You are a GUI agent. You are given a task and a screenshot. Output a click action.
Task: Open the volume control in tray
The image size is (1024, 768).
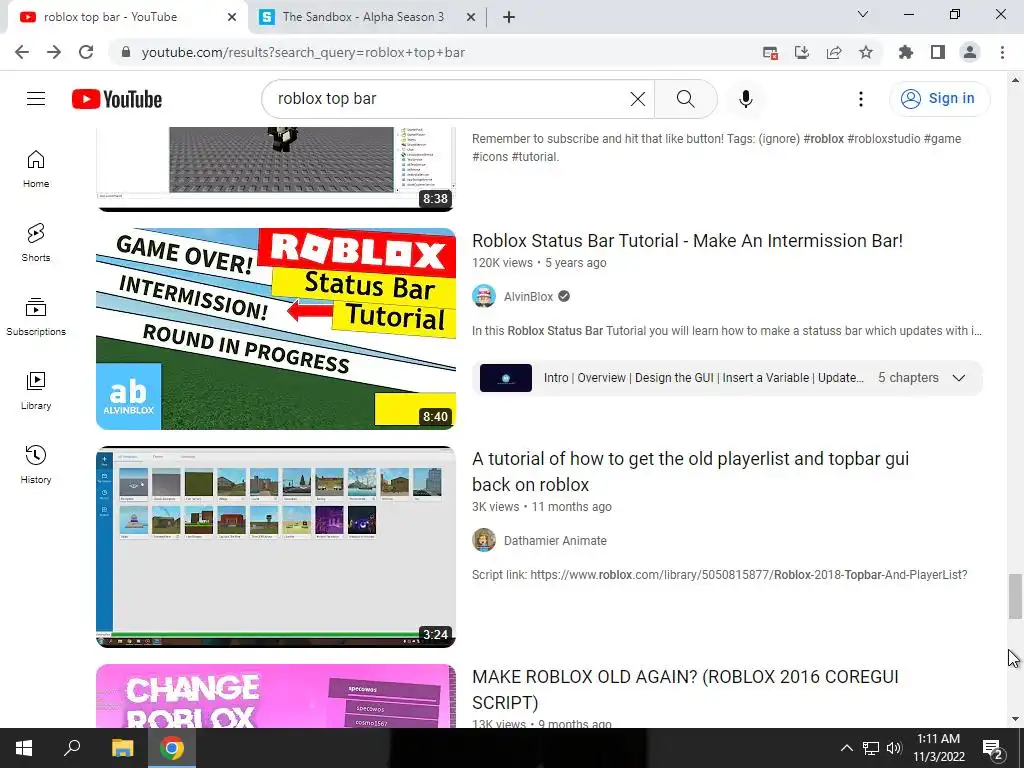point(894,748)
